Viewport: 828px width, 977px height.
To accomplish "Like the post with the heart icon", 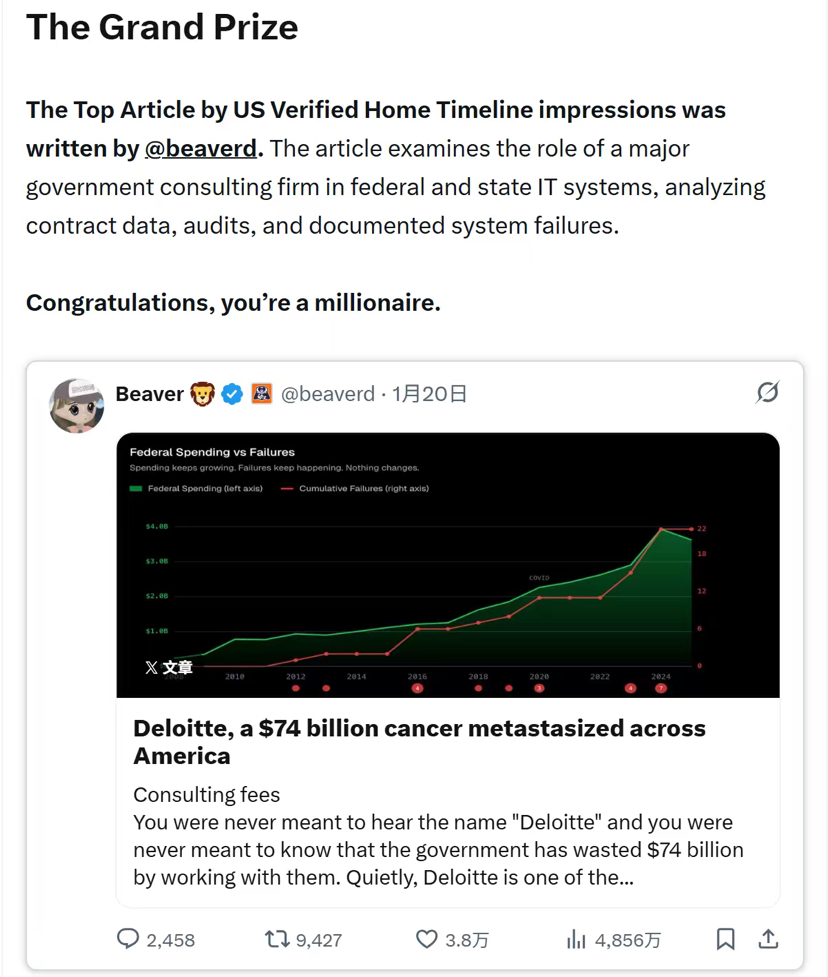I will [x=427, y=939].
